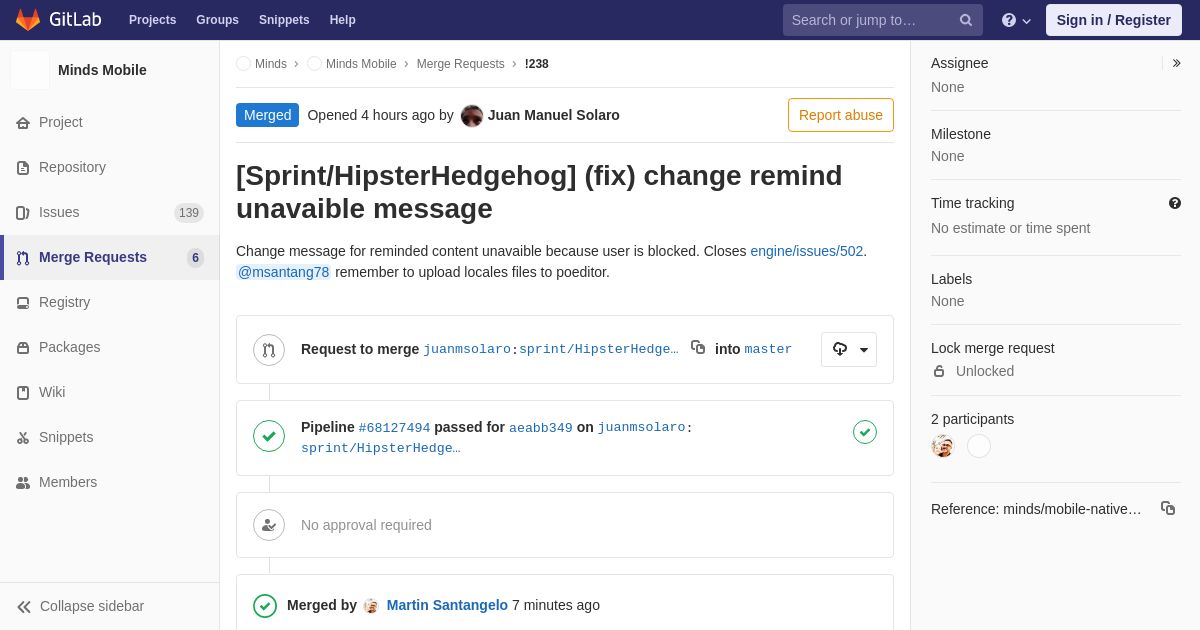The width and height of the screenshot is (1200, 630).
Task: Click the merge request branch icon
Action: tap(269, 350)
